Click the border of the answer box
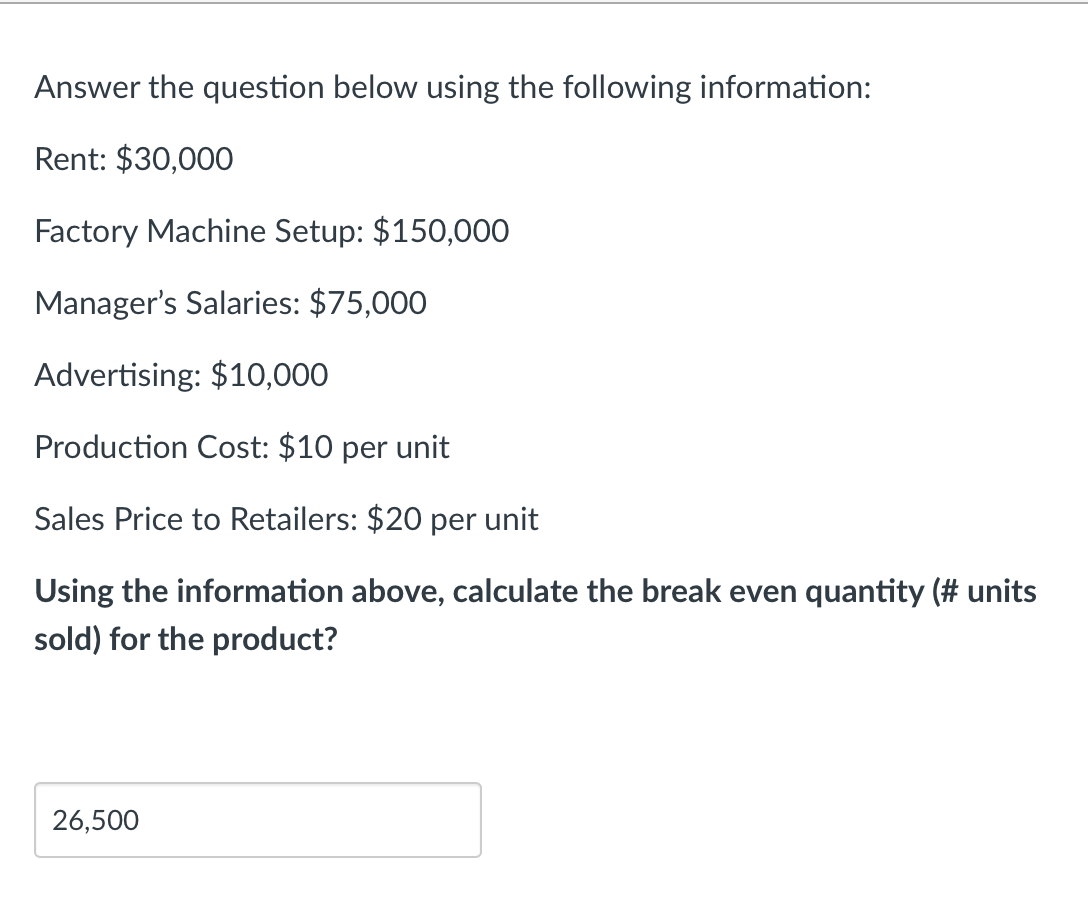This screenshot has height=902, width=1088. [x=258, y=785]
